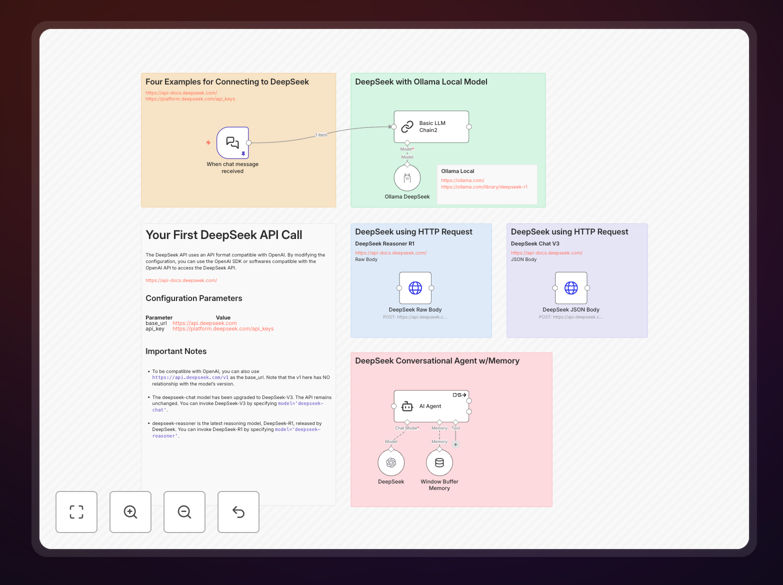Click the Important Notes heading
The height and width of the screenshot is (585, 783).
coord(176,351)
